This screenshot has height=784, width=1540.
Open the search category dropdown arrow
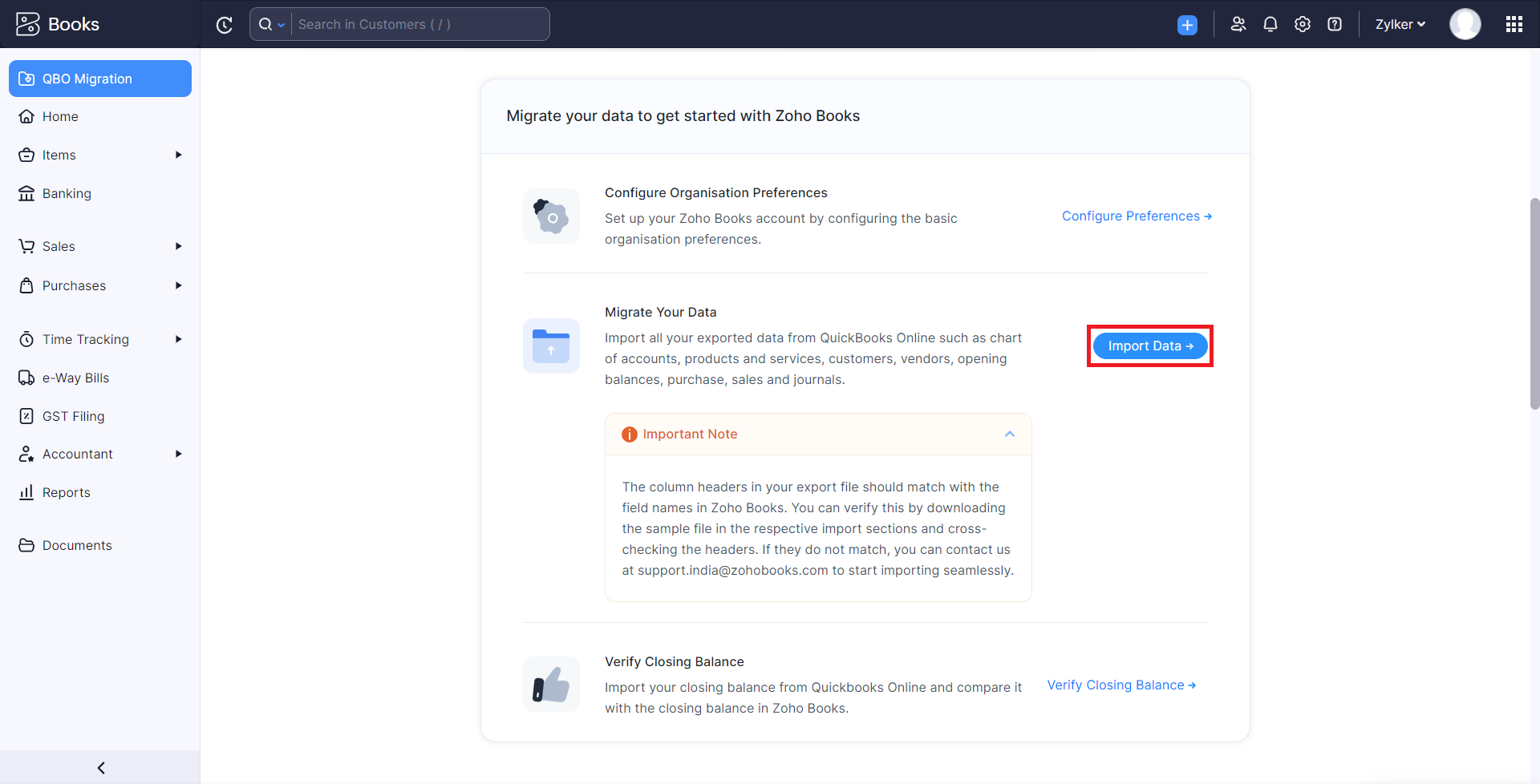pyautogui.click(x=282, y=25)
